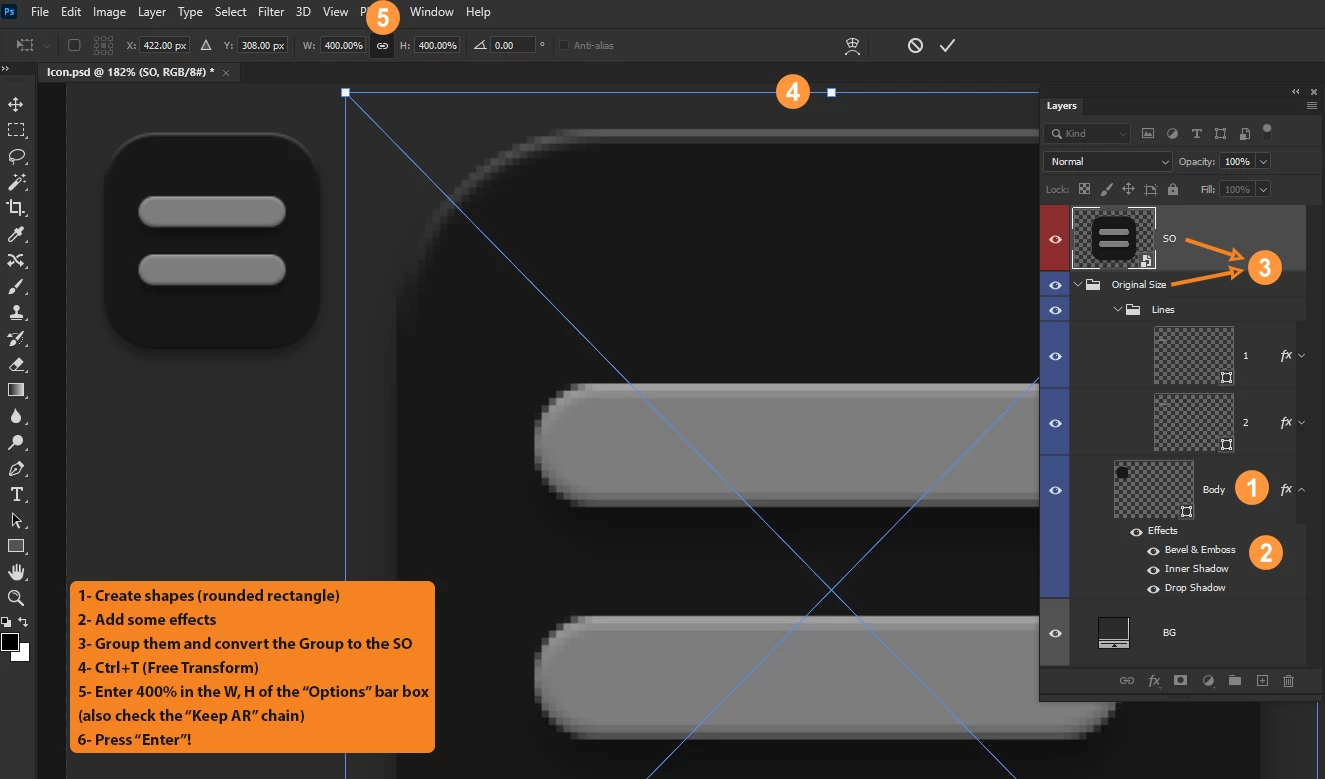Image resolution: width=1325 pixels, height=779 pixels.
Task: Select the Zoom tool
Action: pos(16,598)
